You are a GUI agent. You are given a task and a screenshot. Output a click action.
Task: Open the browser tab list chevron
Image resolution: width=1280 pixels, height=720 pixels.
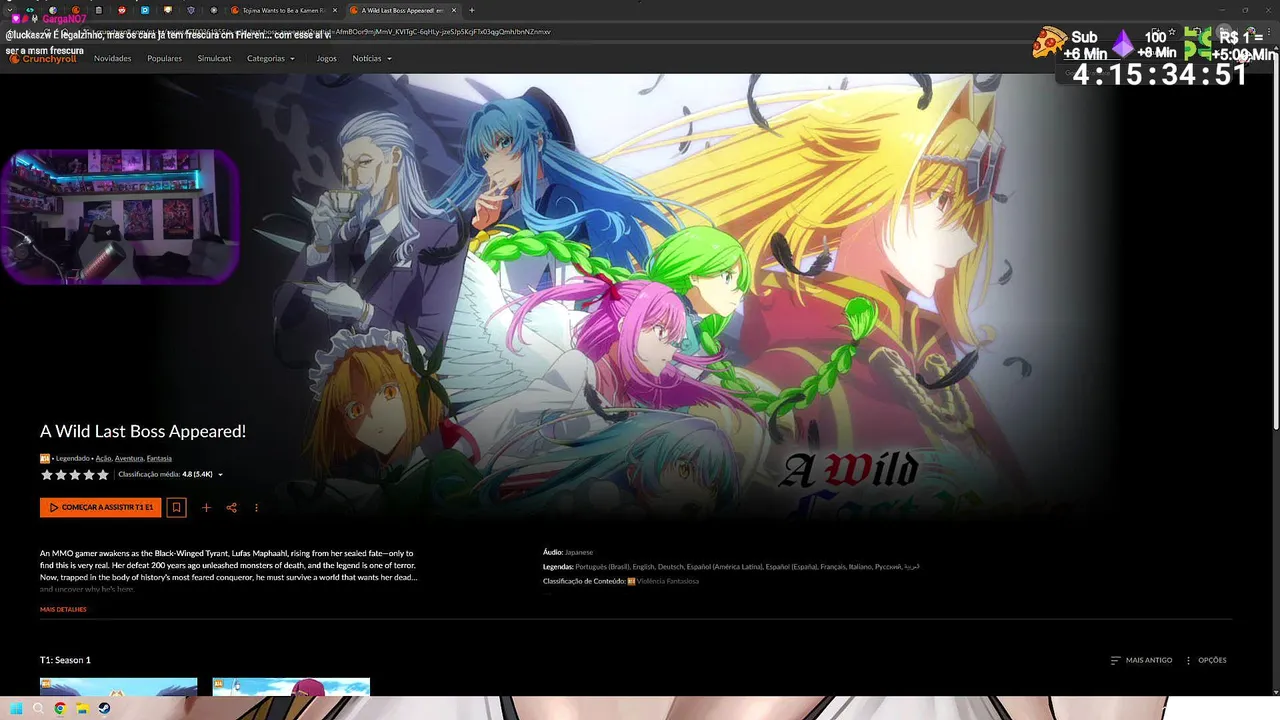pos(11,10)
